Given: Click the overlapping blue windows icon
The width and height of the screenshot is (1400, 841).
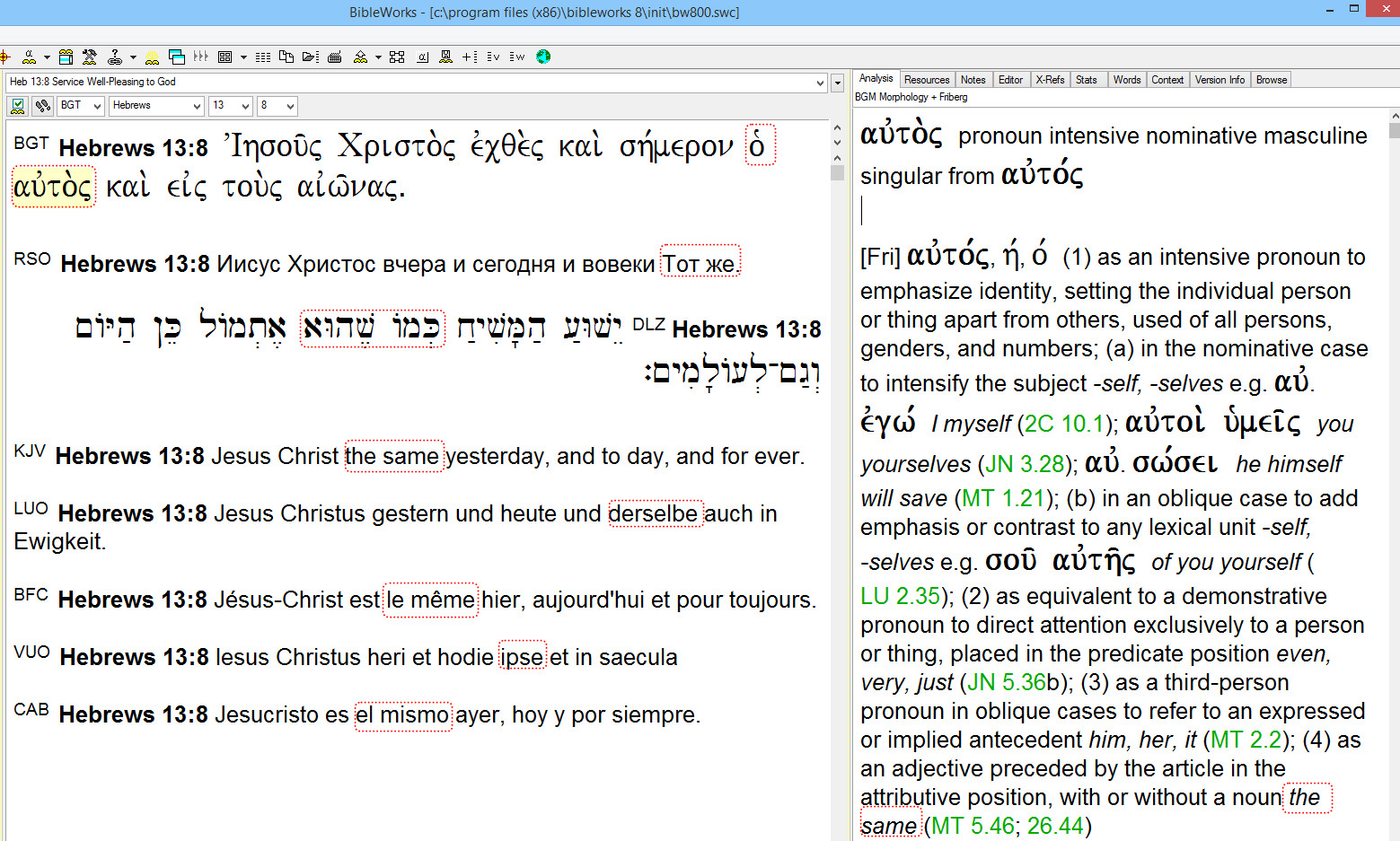Looking at the screenshot, I should [x=177, y=57].
